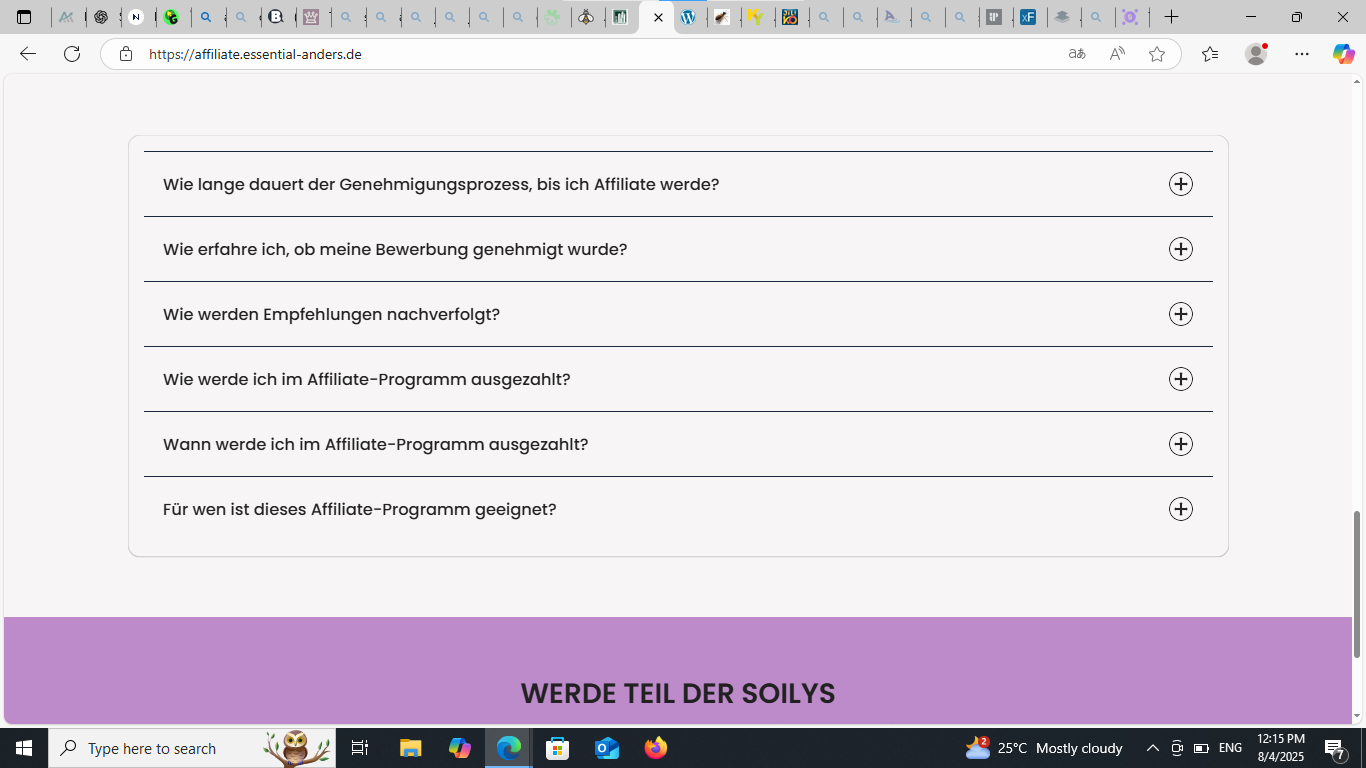1366x768 pixels.
Task: Click 'WERDE TEIL DER SOILYS' heading
Action: tap(678, 693)
